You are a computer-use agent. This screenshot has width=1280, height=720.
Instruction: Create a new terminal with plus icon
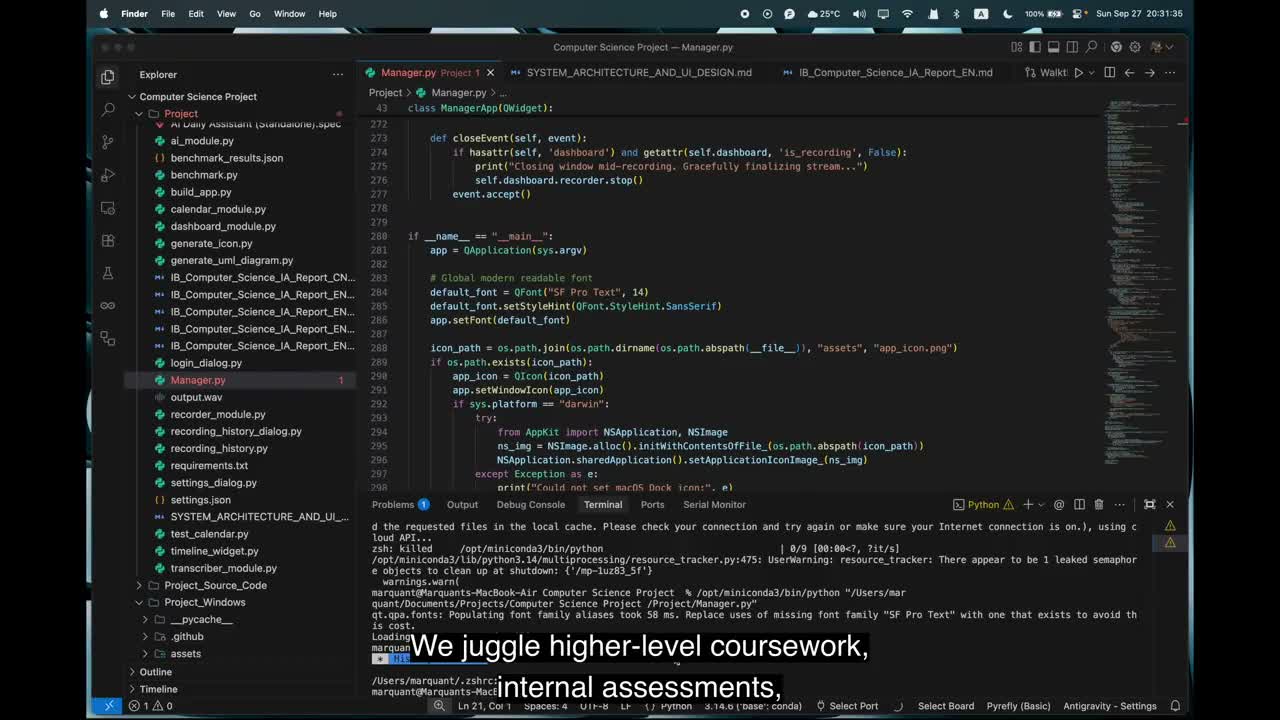1027,504
